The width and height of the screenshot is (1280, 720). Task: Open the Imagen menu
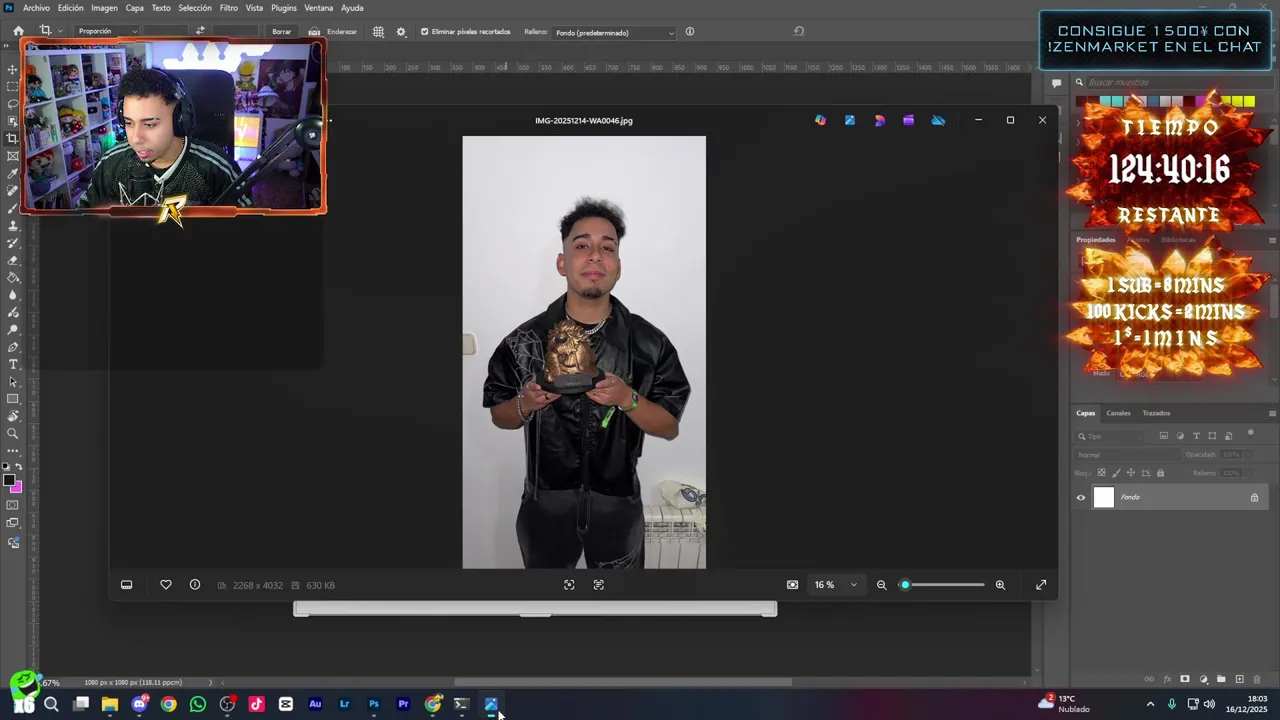(104, 8)
